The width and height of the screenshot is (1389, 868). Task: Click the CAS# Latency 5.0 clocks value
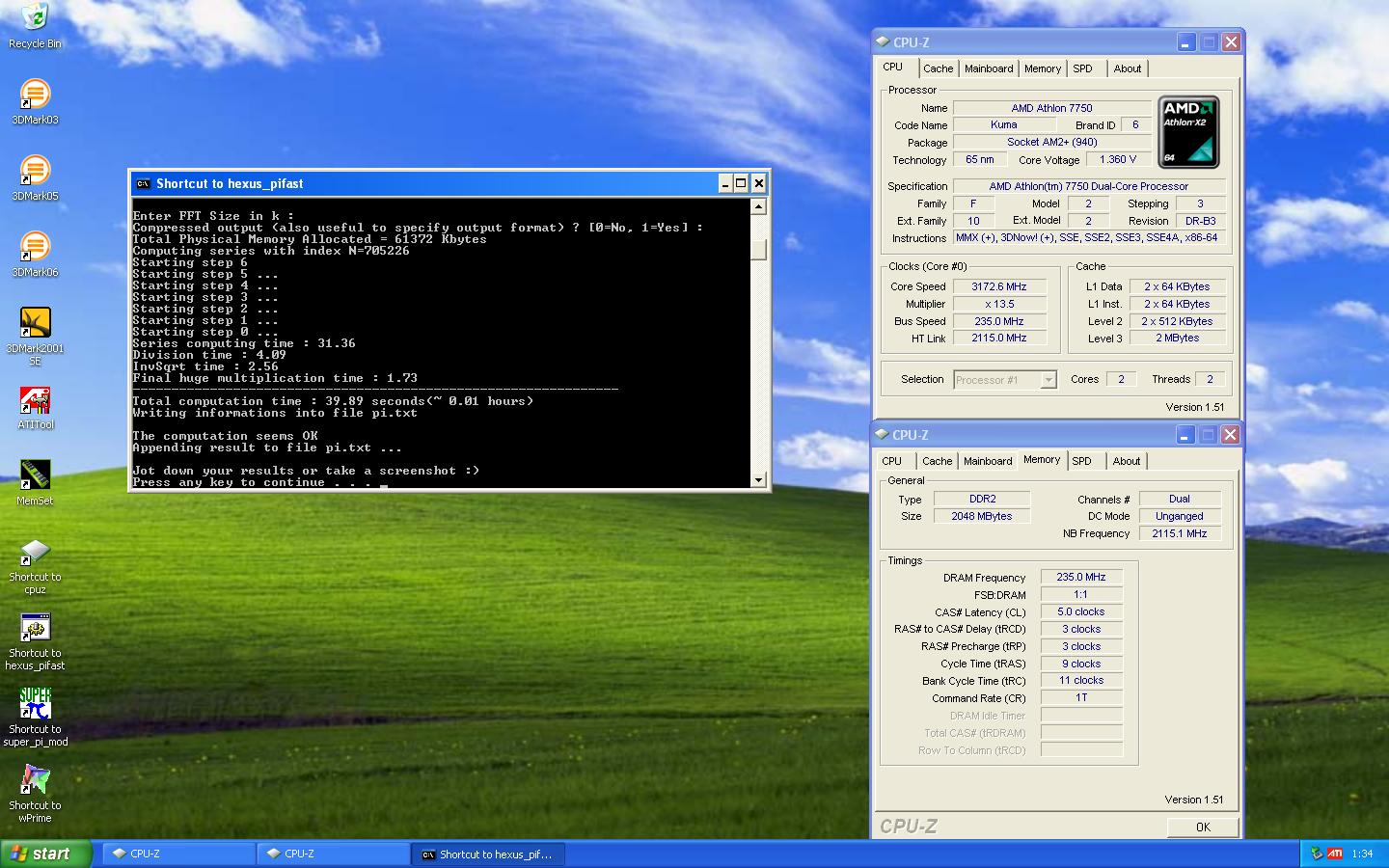1081,611
